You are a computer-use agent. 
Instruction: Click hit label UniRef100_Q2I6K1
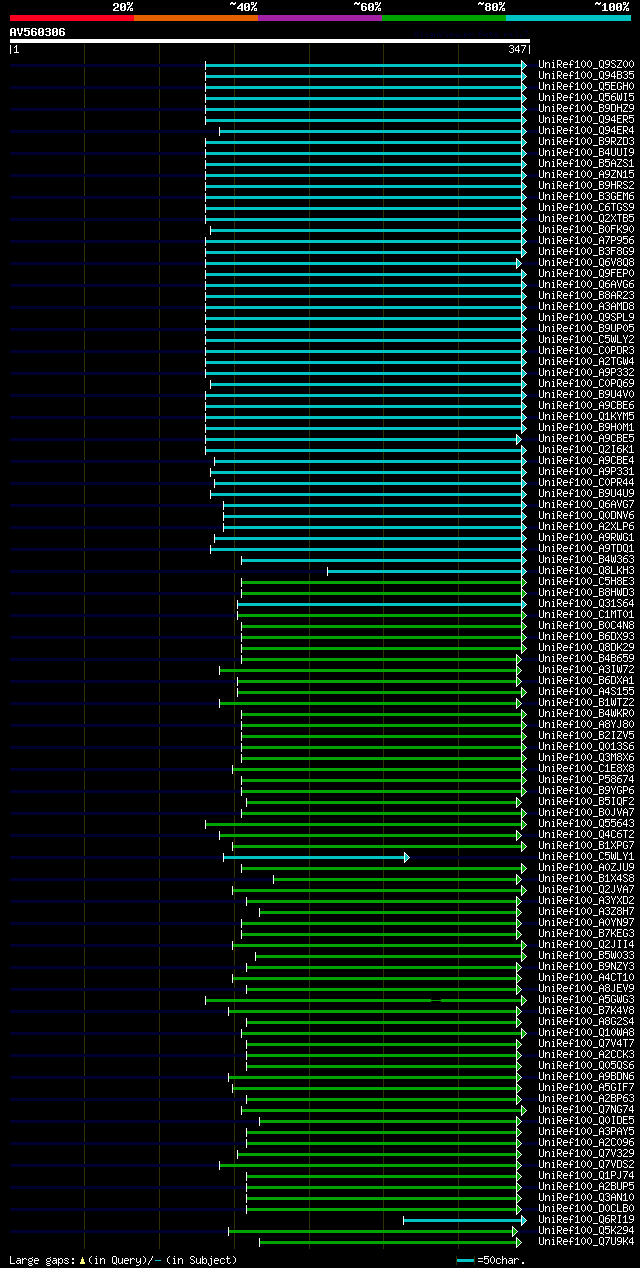point(586,449)
